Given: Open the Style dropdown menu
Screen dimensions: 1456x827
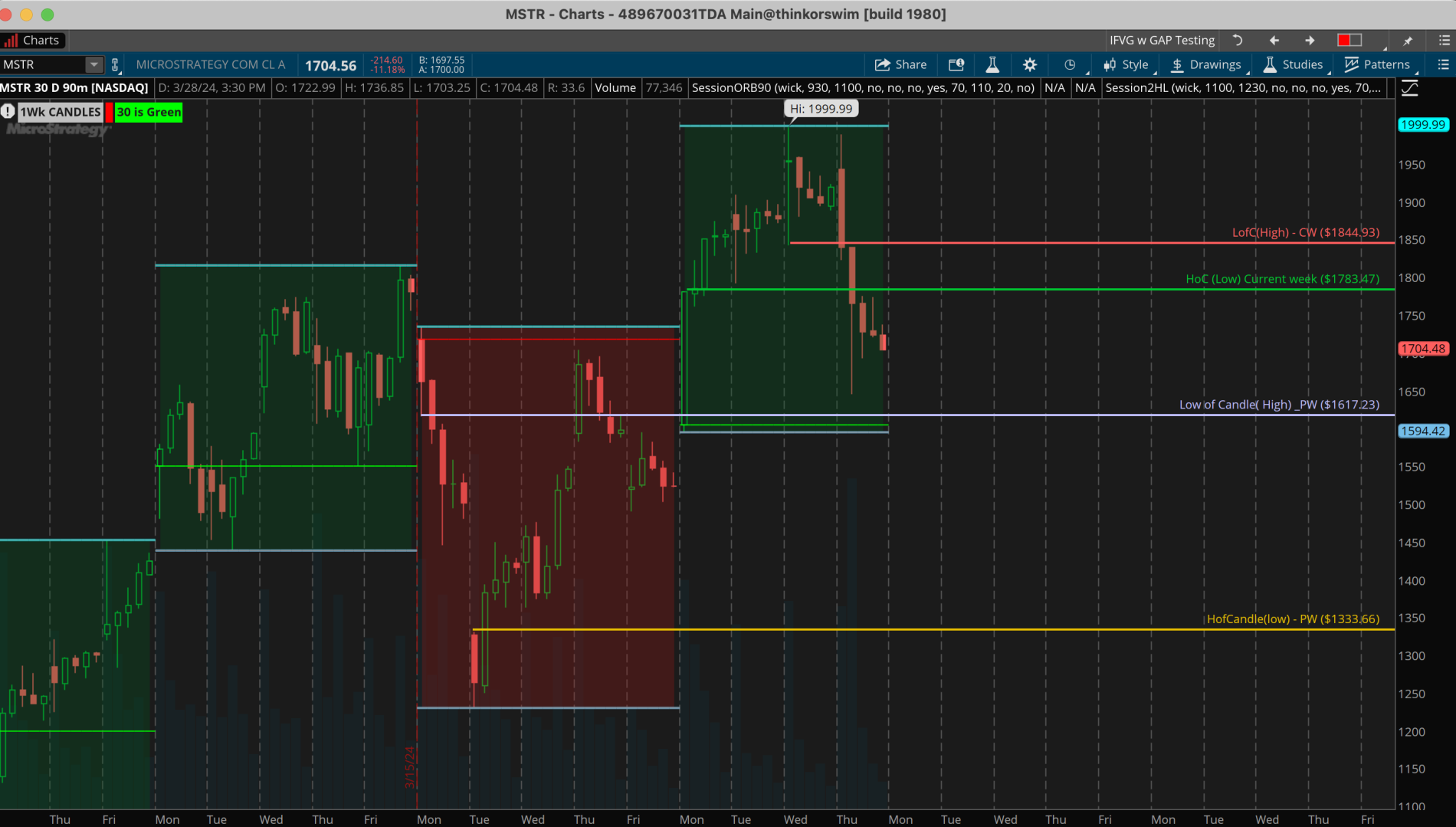Looking at the screenshot, I should 1126,64.
